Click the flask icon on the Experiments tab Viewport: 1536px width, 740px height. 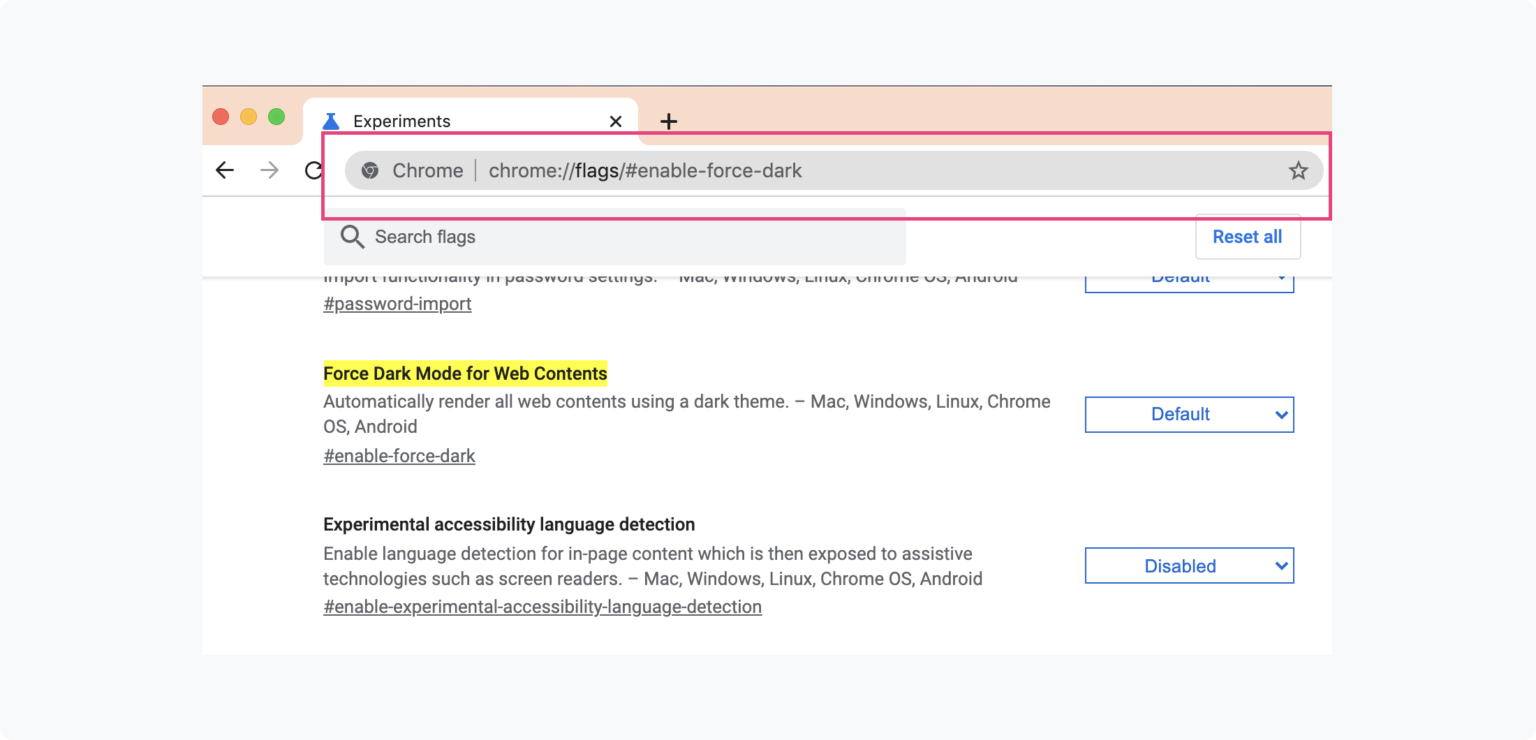pyautogui.click(x=331, y=120)
